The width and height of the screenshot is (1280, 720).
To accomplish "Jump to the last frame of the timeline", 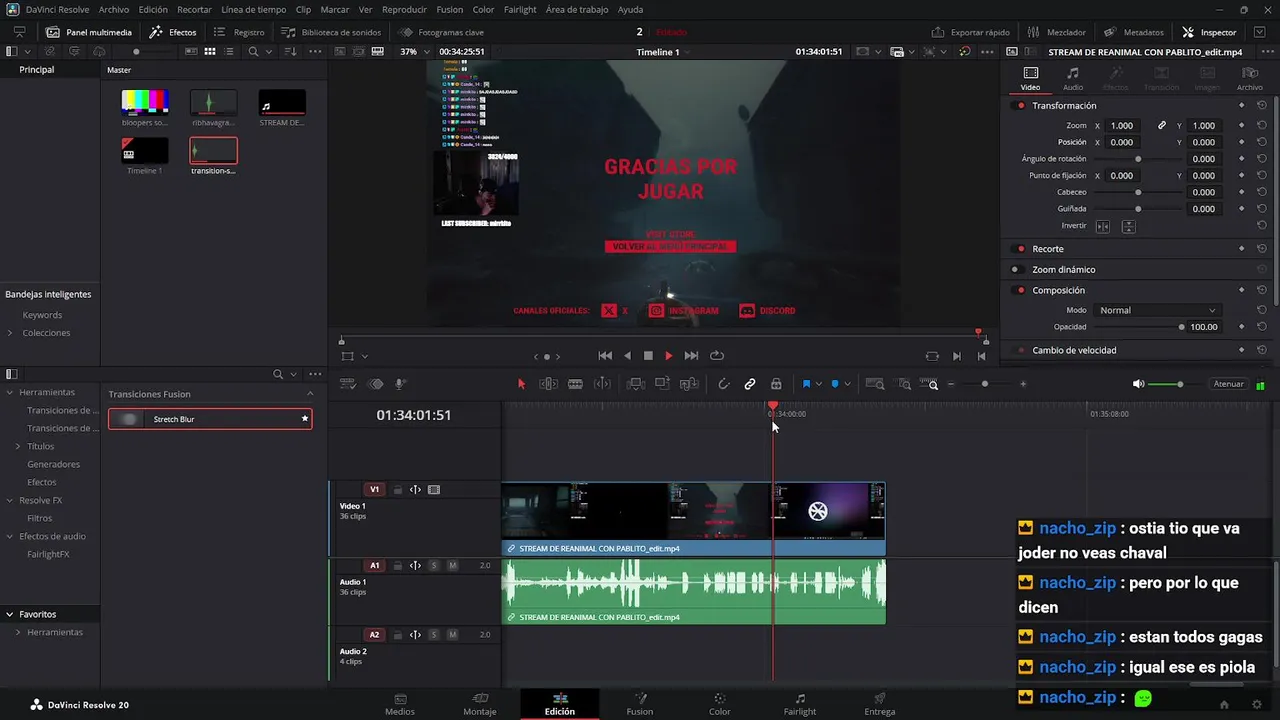I will click(x=691, y=356).
